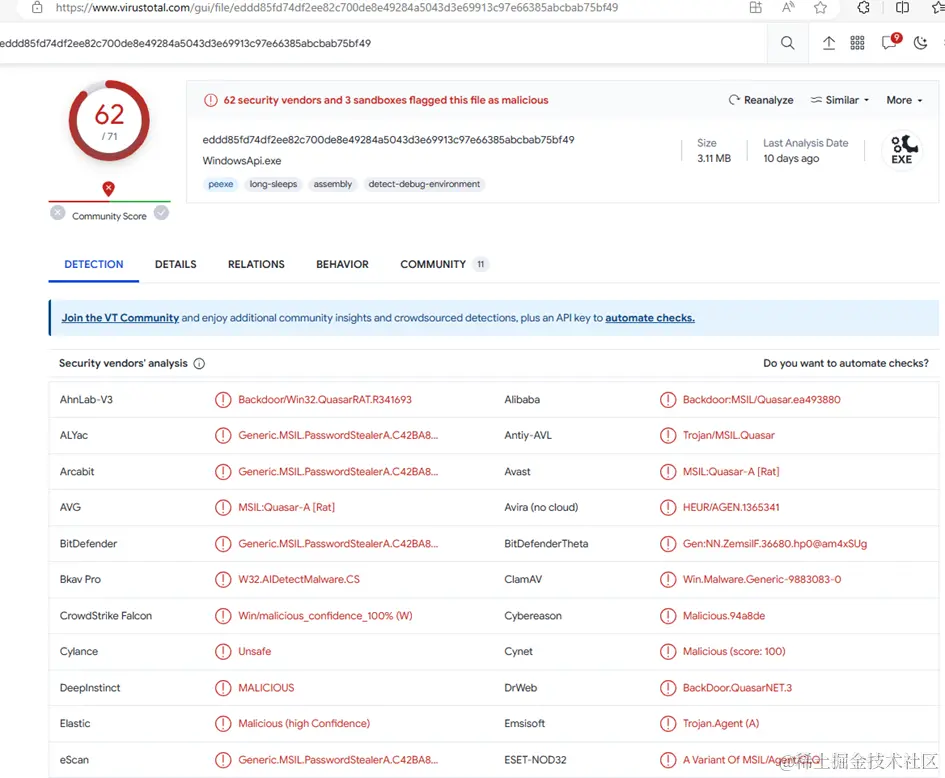Click the browser site lock icon
This screenshot has width=945, height=778.
tap(37, 8)
